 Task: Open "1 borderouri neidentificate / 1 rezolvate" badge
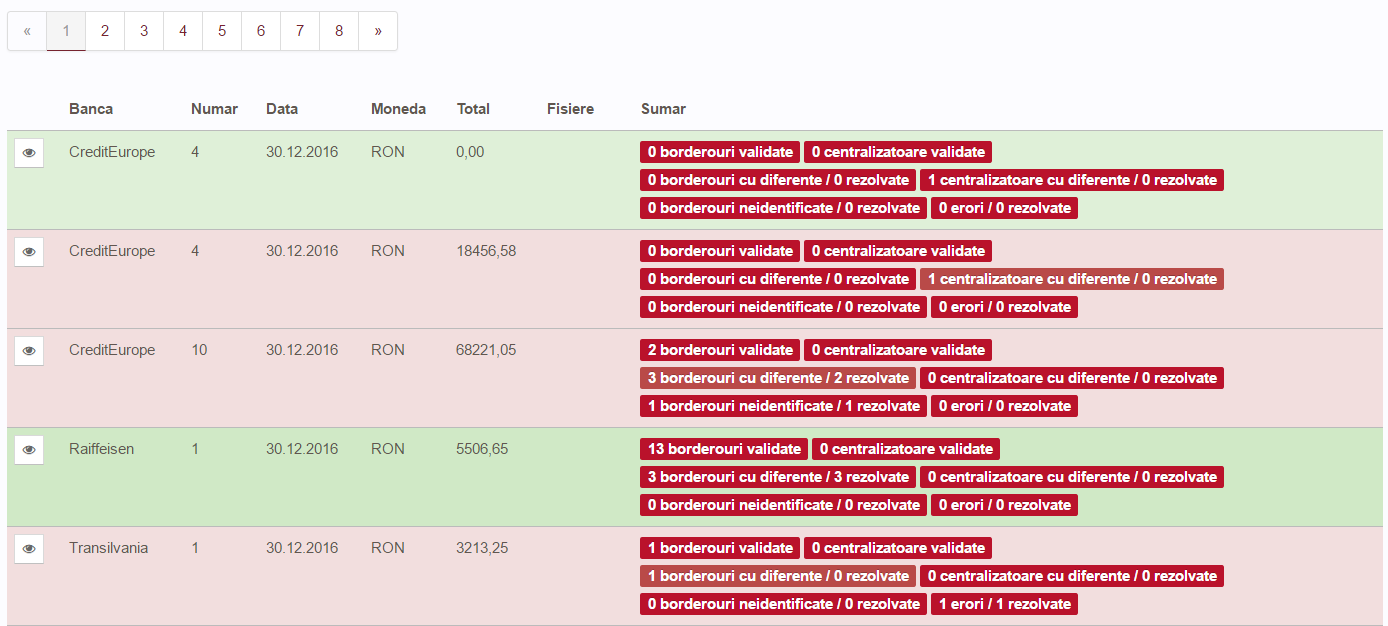tap(783, 406)
